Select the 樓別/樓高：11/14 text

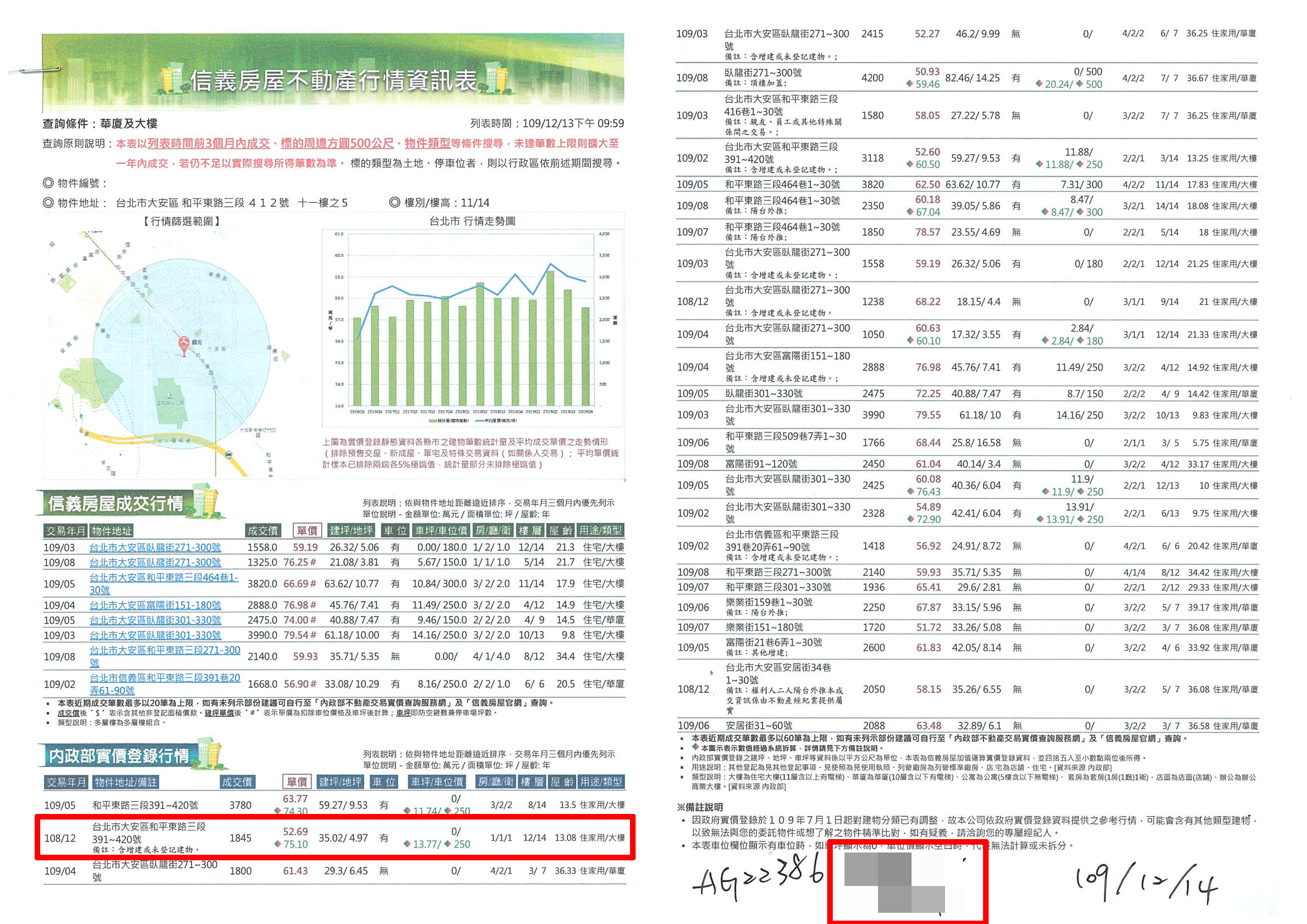pos(440,203)
